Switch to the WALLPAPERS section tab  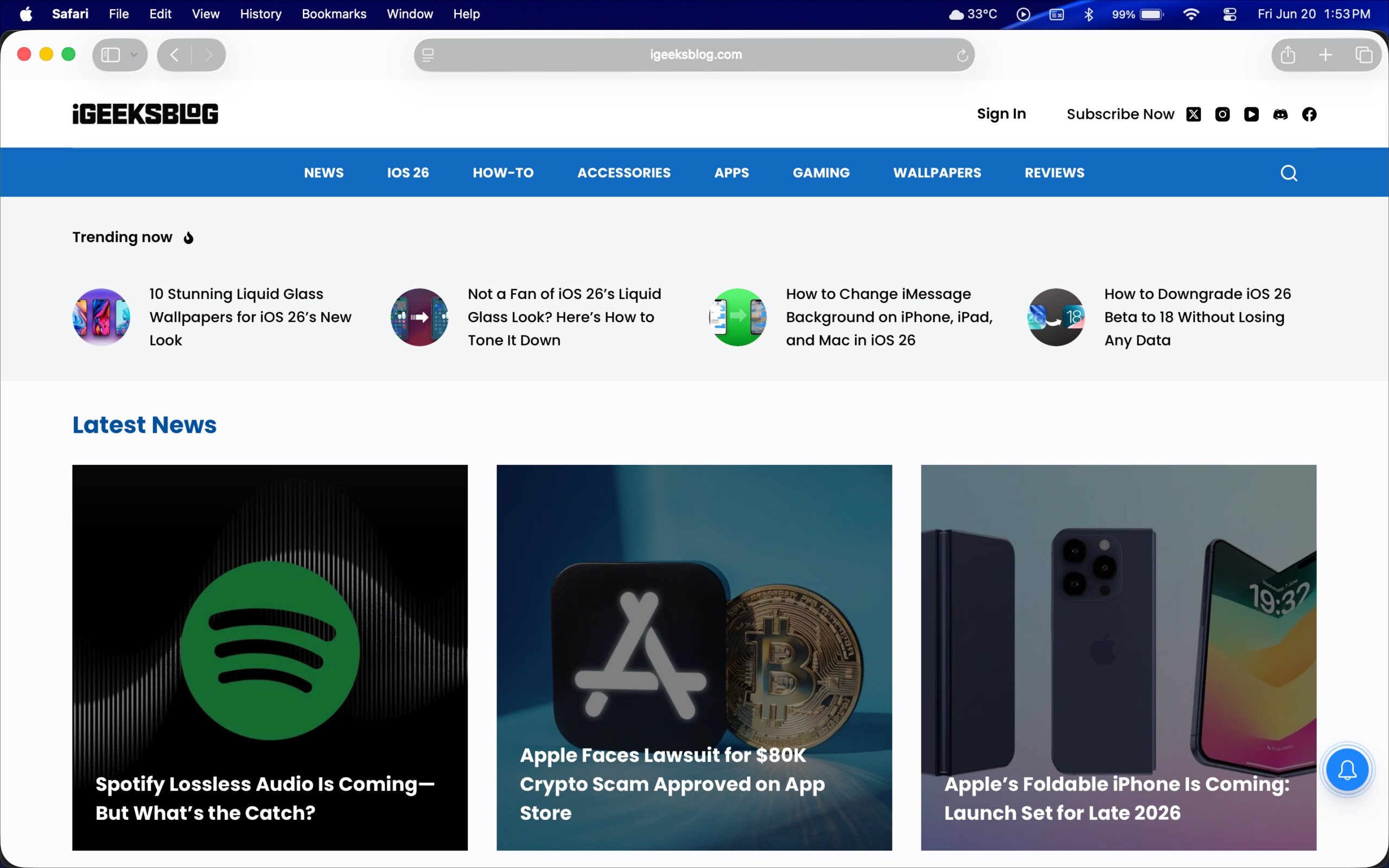937,172
